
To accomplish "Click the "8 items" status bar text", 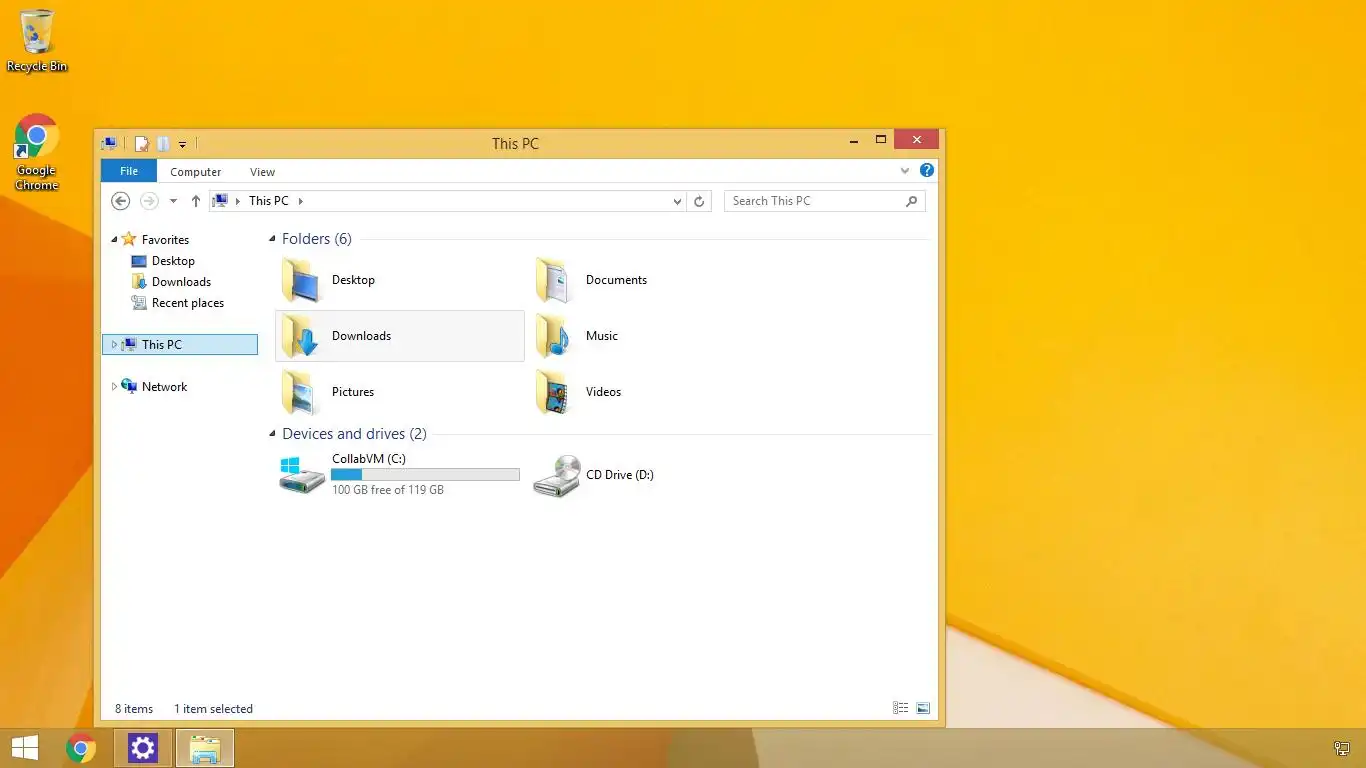I will [134, 709].
